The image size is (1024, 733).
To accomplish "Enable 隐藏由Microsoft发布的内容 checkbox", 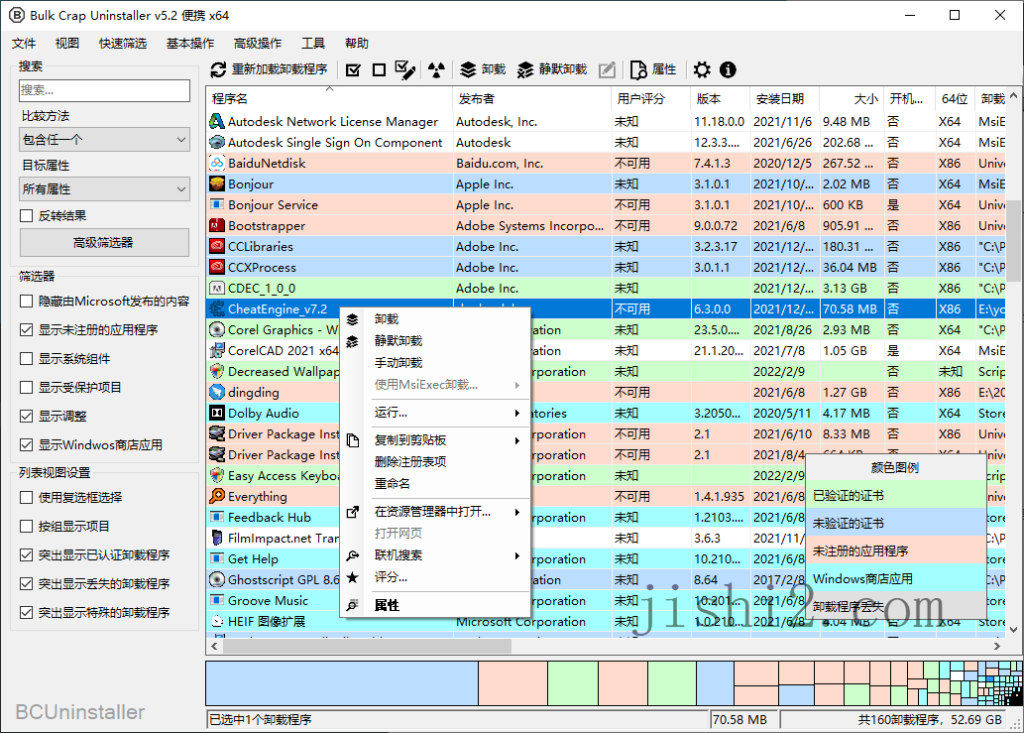I will (27, 301).
